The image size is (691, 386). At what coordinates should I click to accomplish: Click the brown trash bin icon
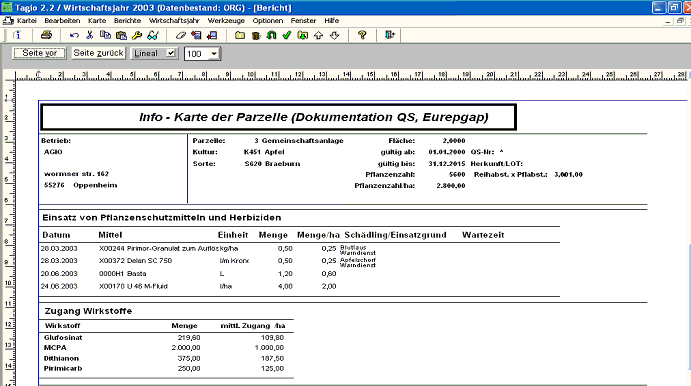(x=256, y=35)
